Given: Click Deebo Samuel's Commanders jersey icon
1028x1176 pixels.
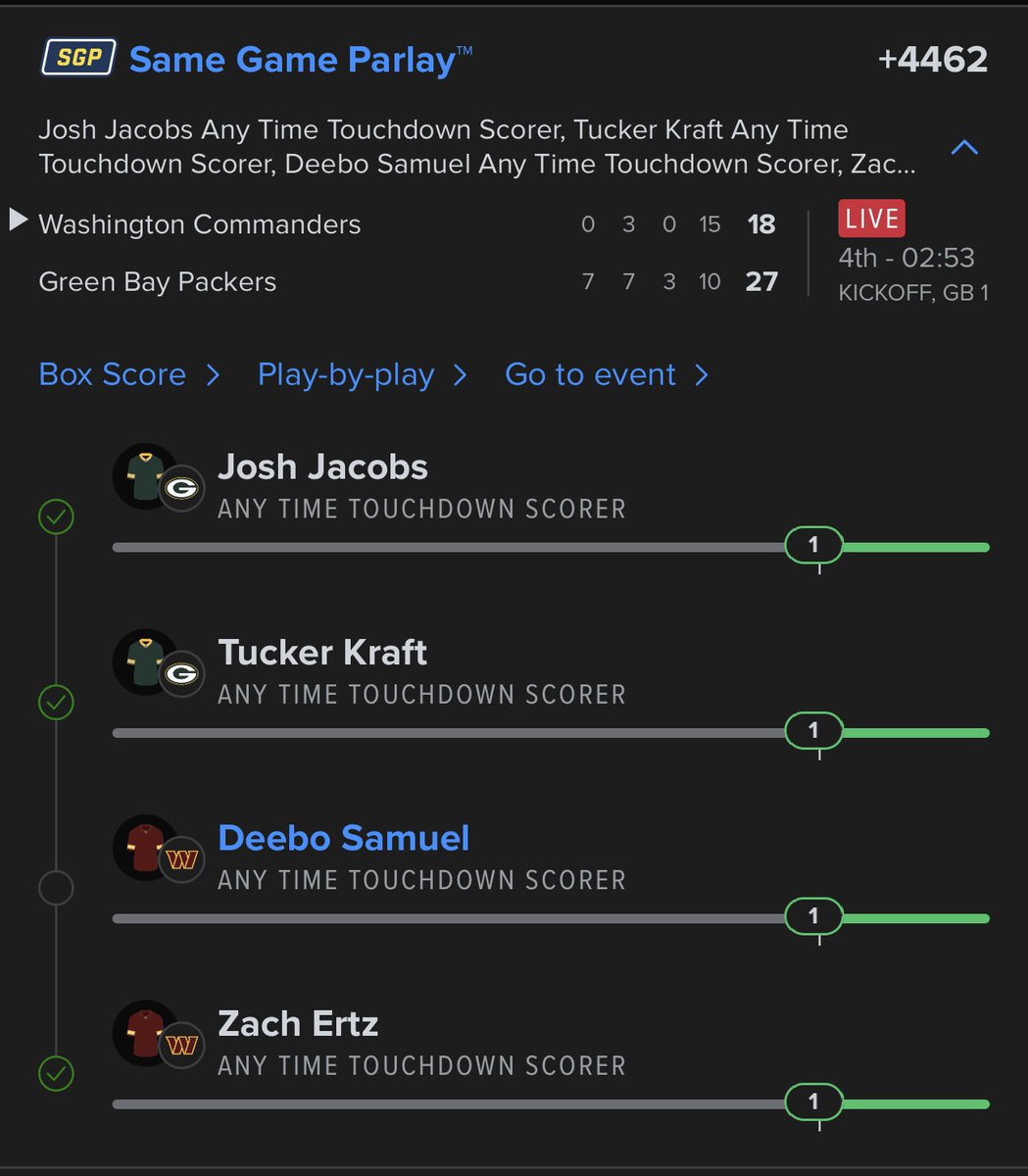Looking at the screenshot, I should pyautogui.click(x=143, y=847).
